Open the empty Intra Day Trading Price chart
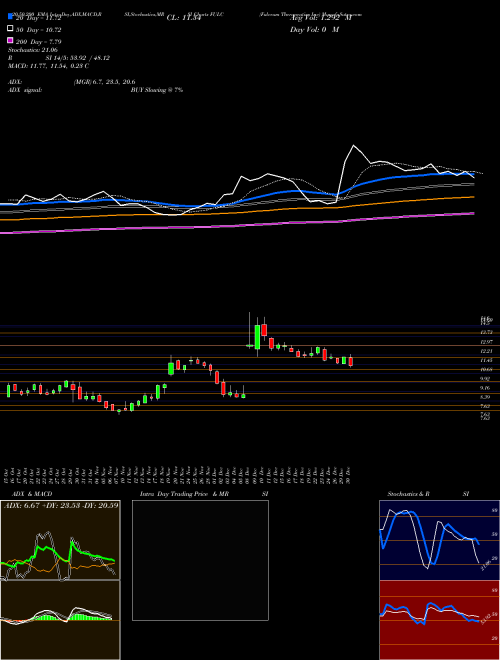 point(200,560)
